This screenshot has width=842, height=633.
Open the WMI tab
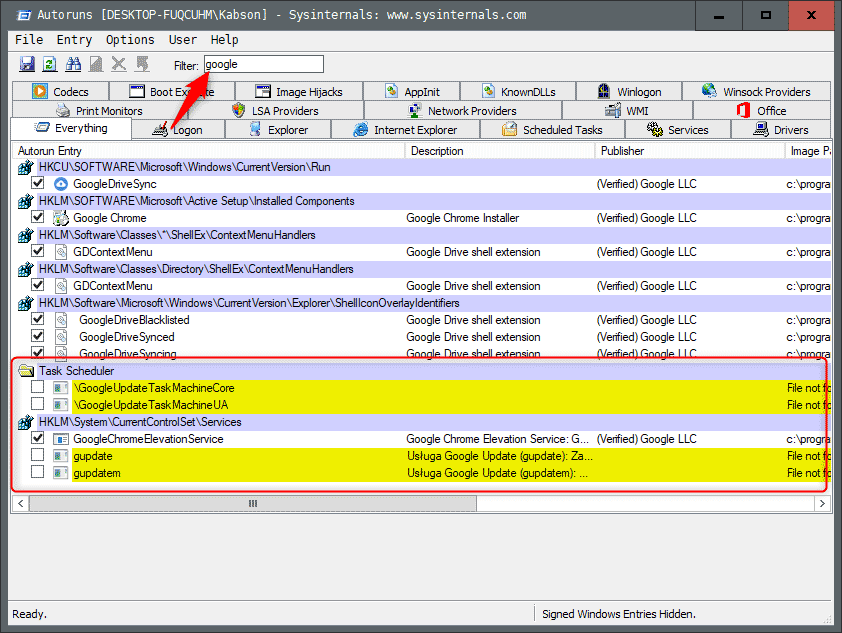627,111
